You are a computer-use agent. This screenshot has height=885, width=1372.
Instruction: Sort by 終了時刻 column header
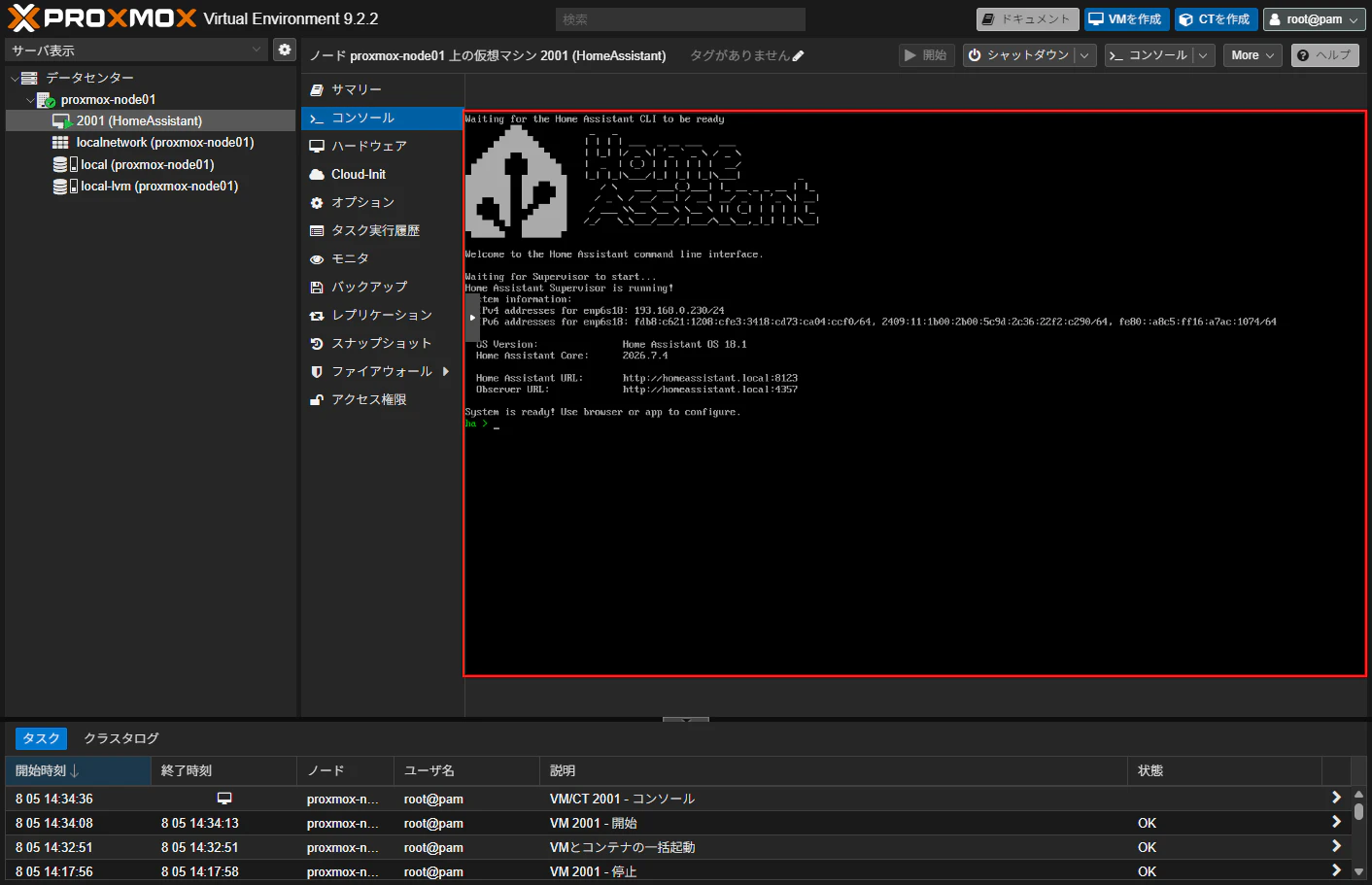coord(223,770)
